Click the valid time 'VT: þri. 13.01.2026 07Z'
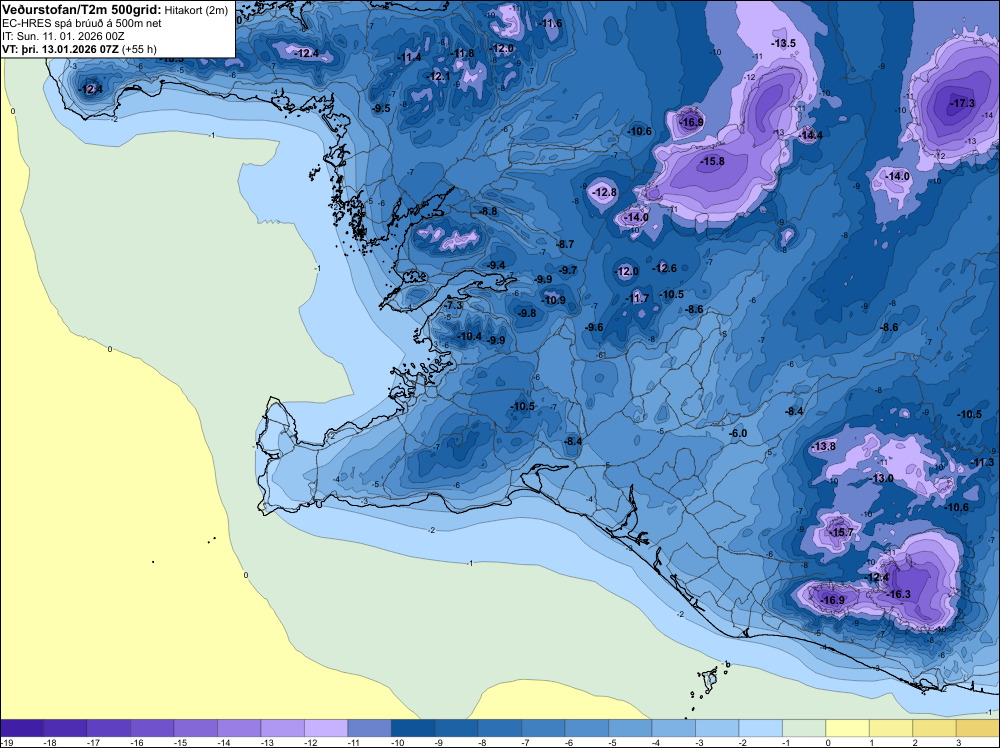 [60, 49]
